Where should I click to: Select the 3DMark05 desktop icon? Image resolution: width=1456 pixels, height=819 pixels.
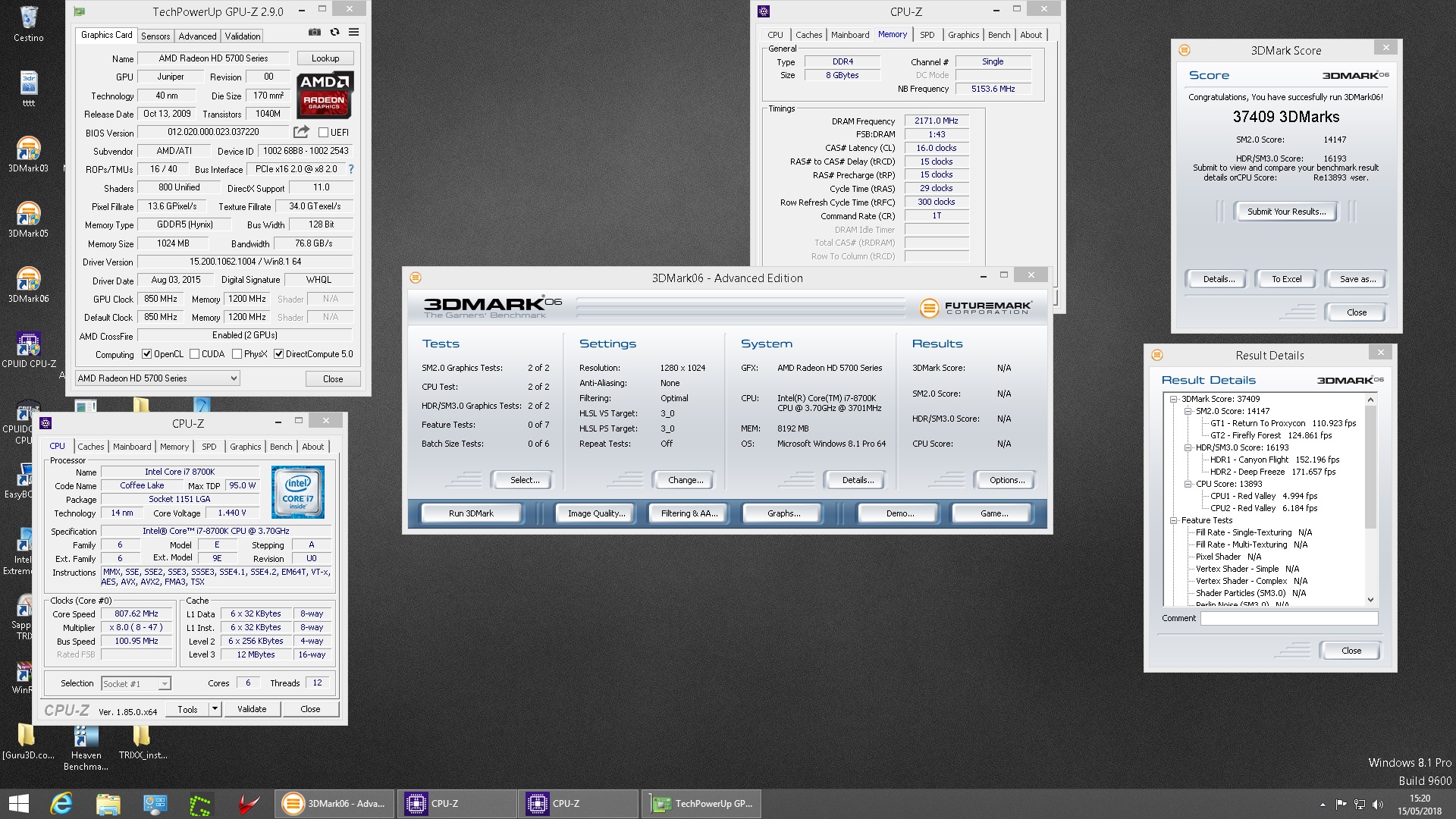pyautogui.click(x=29, y=220)
